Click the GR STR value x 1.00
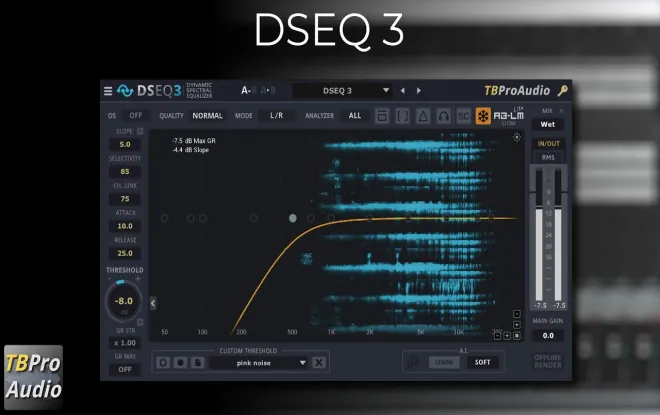Image resolution: width=660 pixels, height=415 pixels. 125,343
